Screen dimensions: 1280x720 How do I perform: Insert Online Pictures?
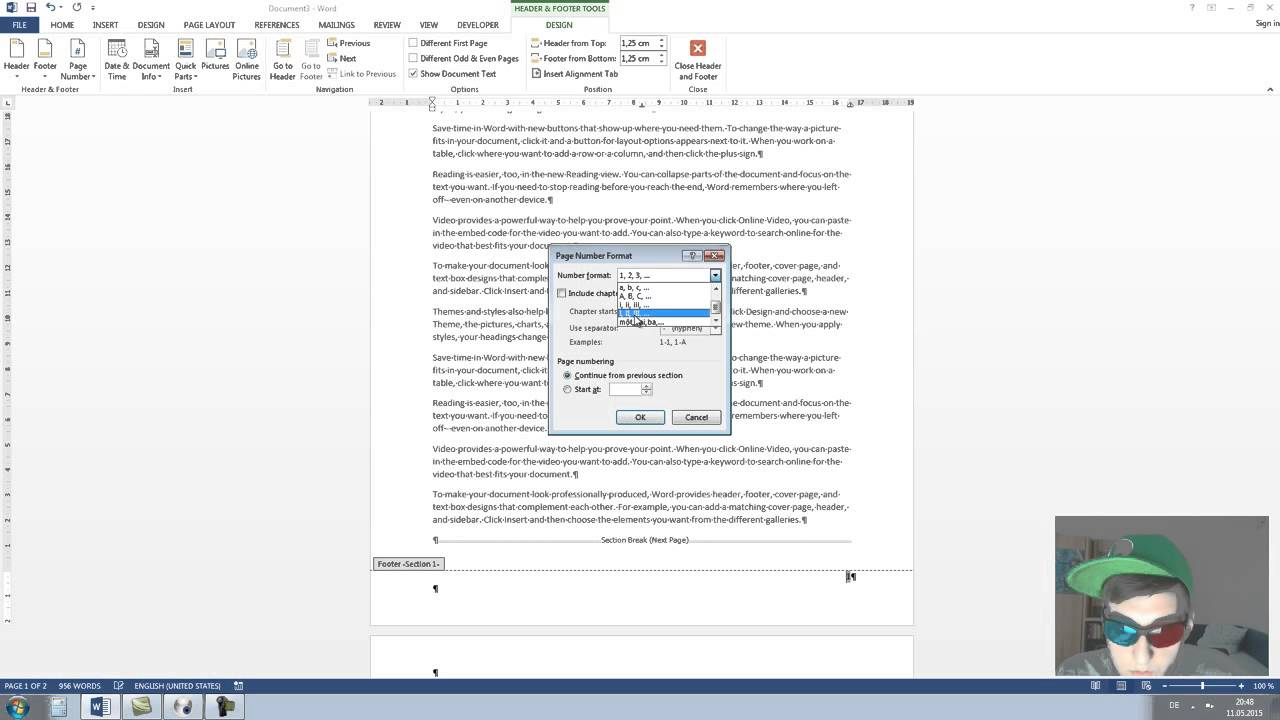[x=246, y=59]
